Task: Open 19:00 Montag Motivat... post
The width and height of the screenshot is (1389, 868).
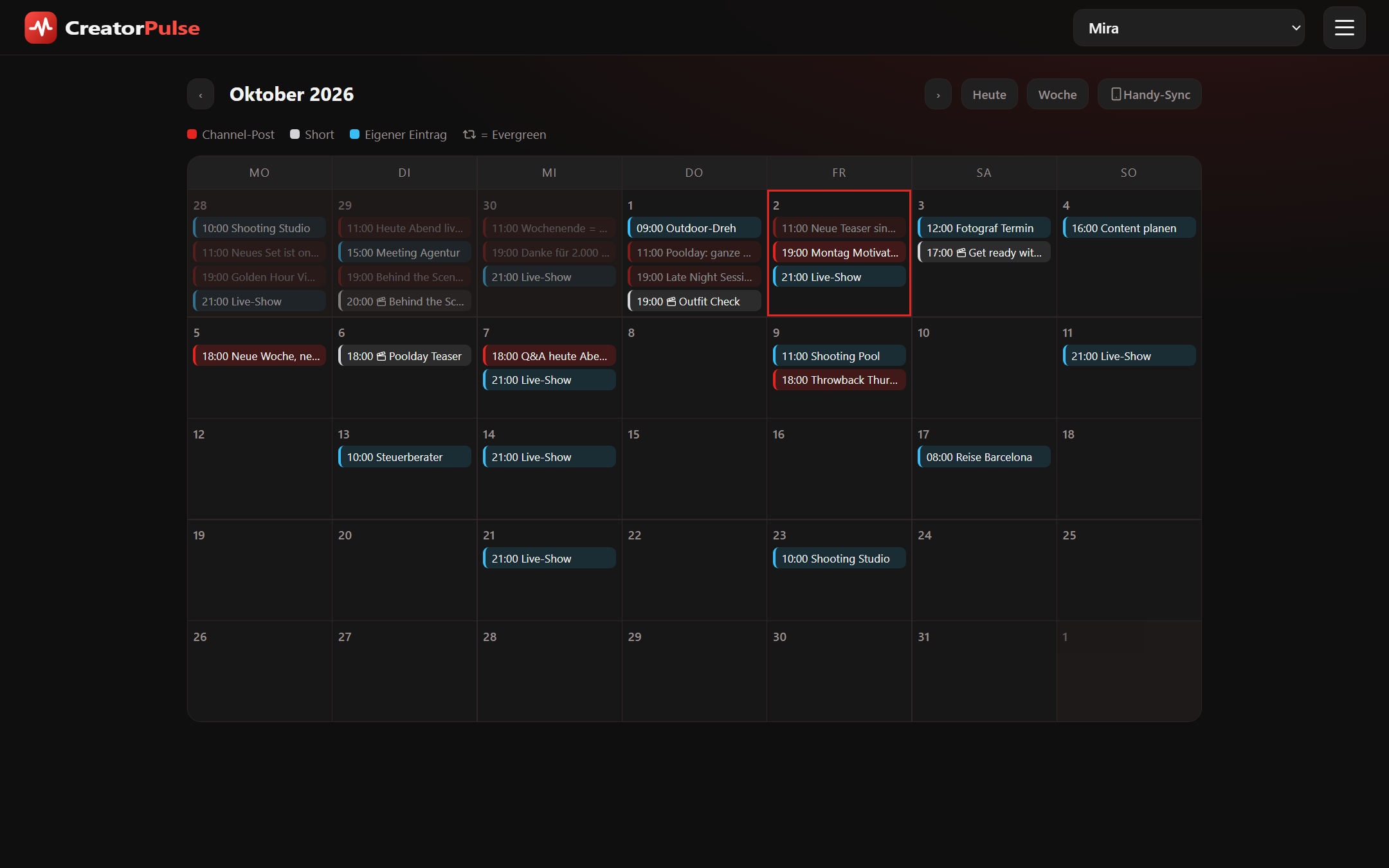Action: 839,253
